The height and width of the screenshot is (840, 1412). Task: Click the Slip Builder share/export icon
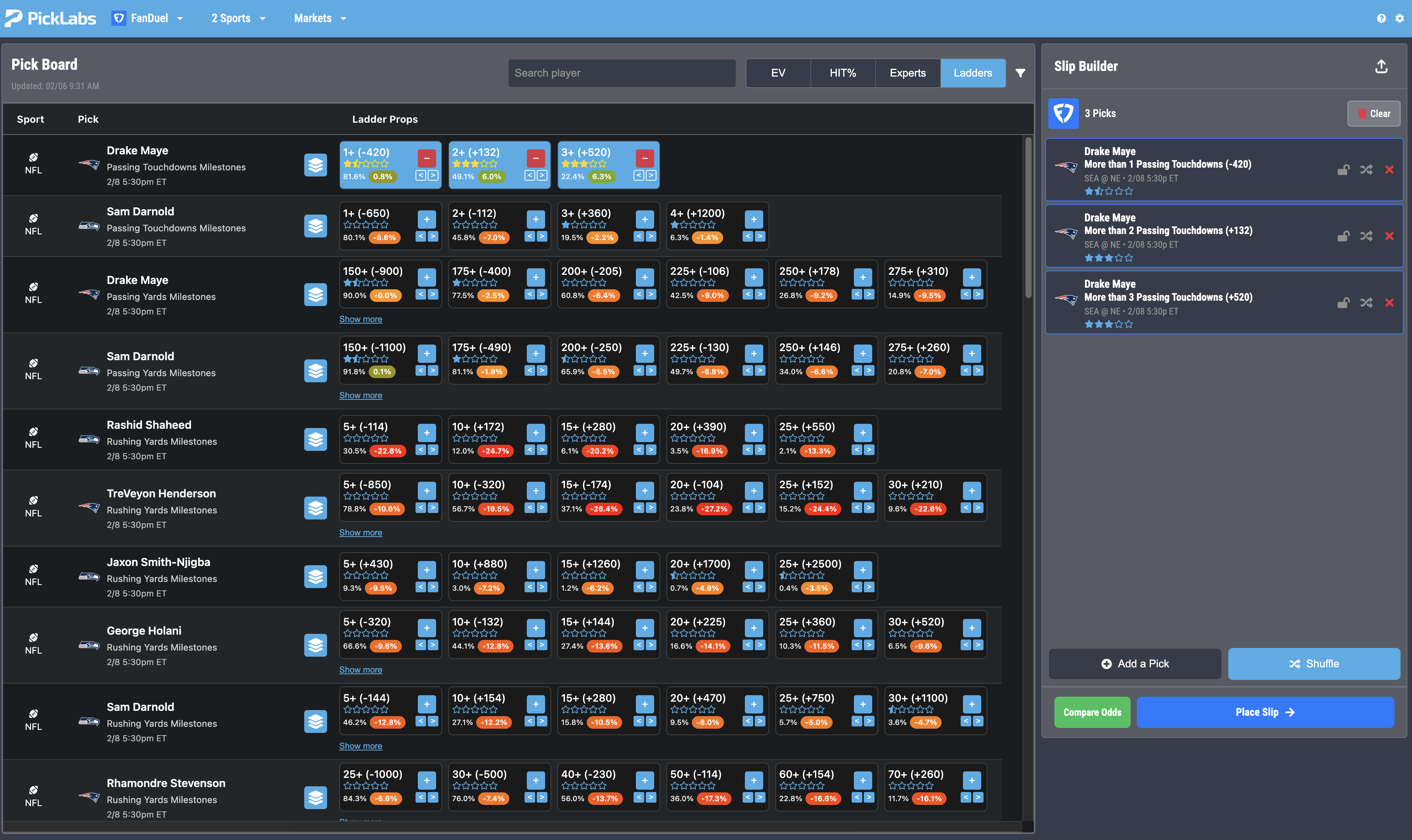(x=1381, y=67)
